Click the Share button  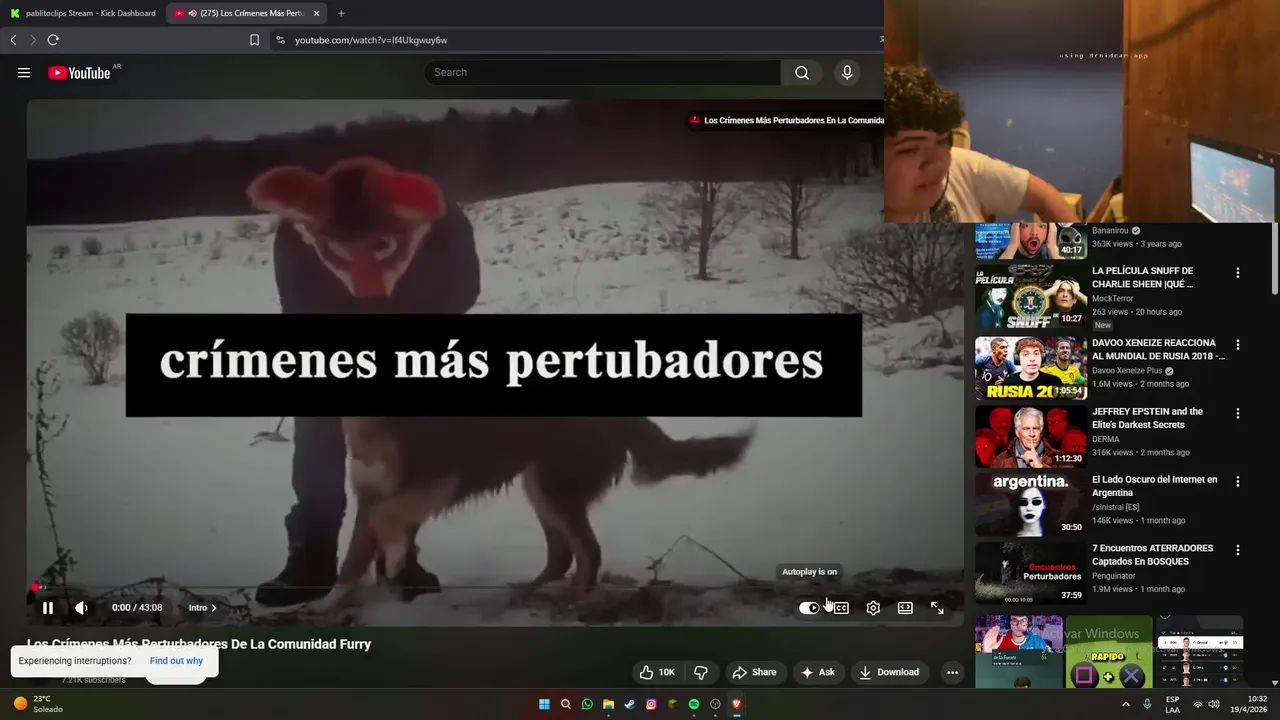754,672
